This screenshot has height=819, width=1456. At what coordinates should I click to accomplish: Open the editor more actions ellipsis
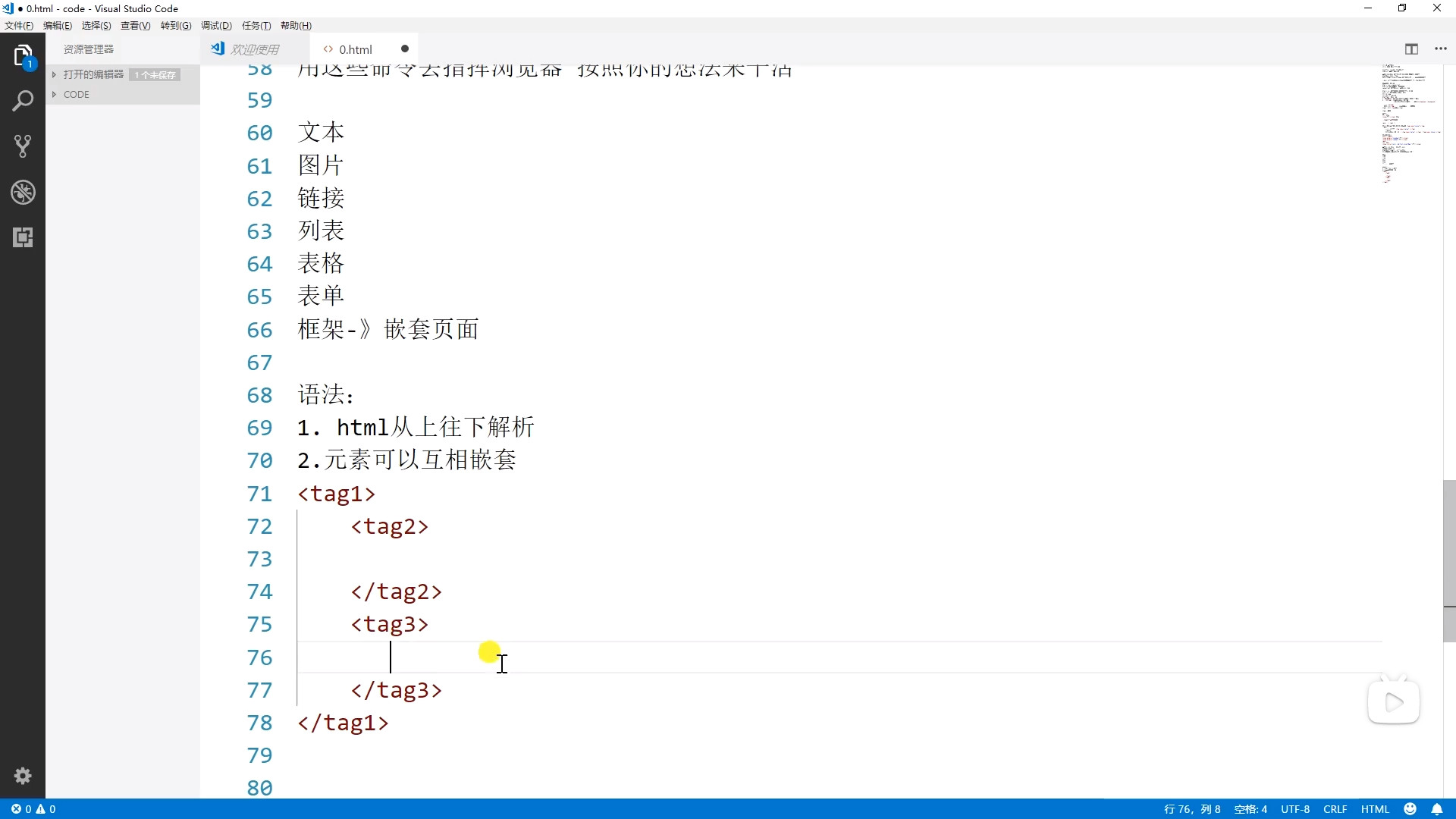(x=1441, y=49)
